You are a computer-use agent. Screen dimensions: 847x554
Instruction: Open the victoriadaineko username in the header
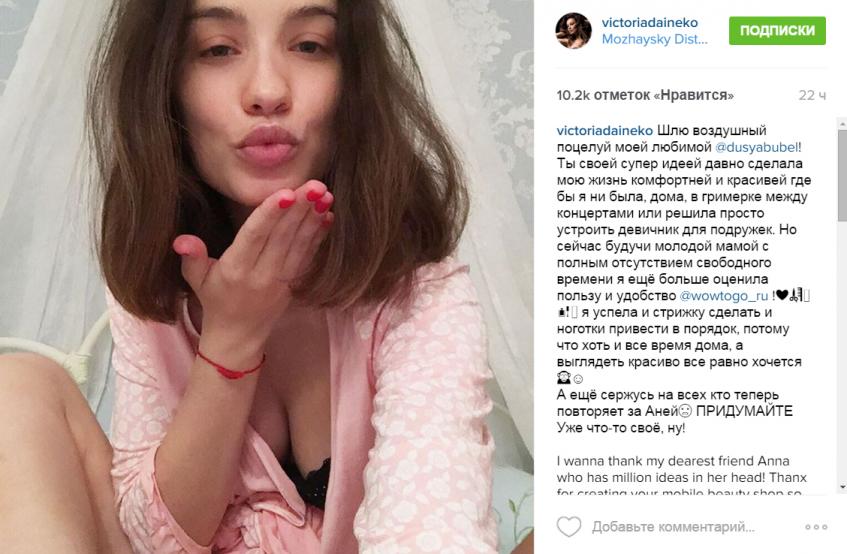click(650, 23)
